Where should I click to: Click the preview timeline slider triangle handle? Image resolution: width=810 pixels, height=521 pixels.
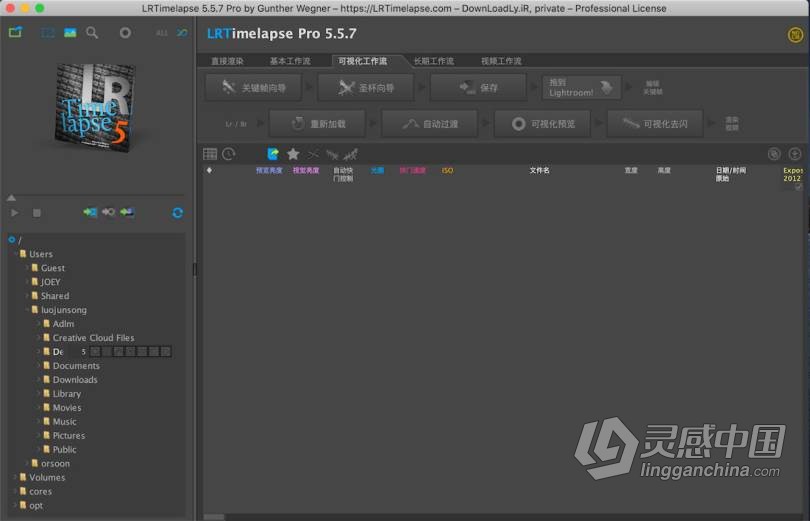11,198
